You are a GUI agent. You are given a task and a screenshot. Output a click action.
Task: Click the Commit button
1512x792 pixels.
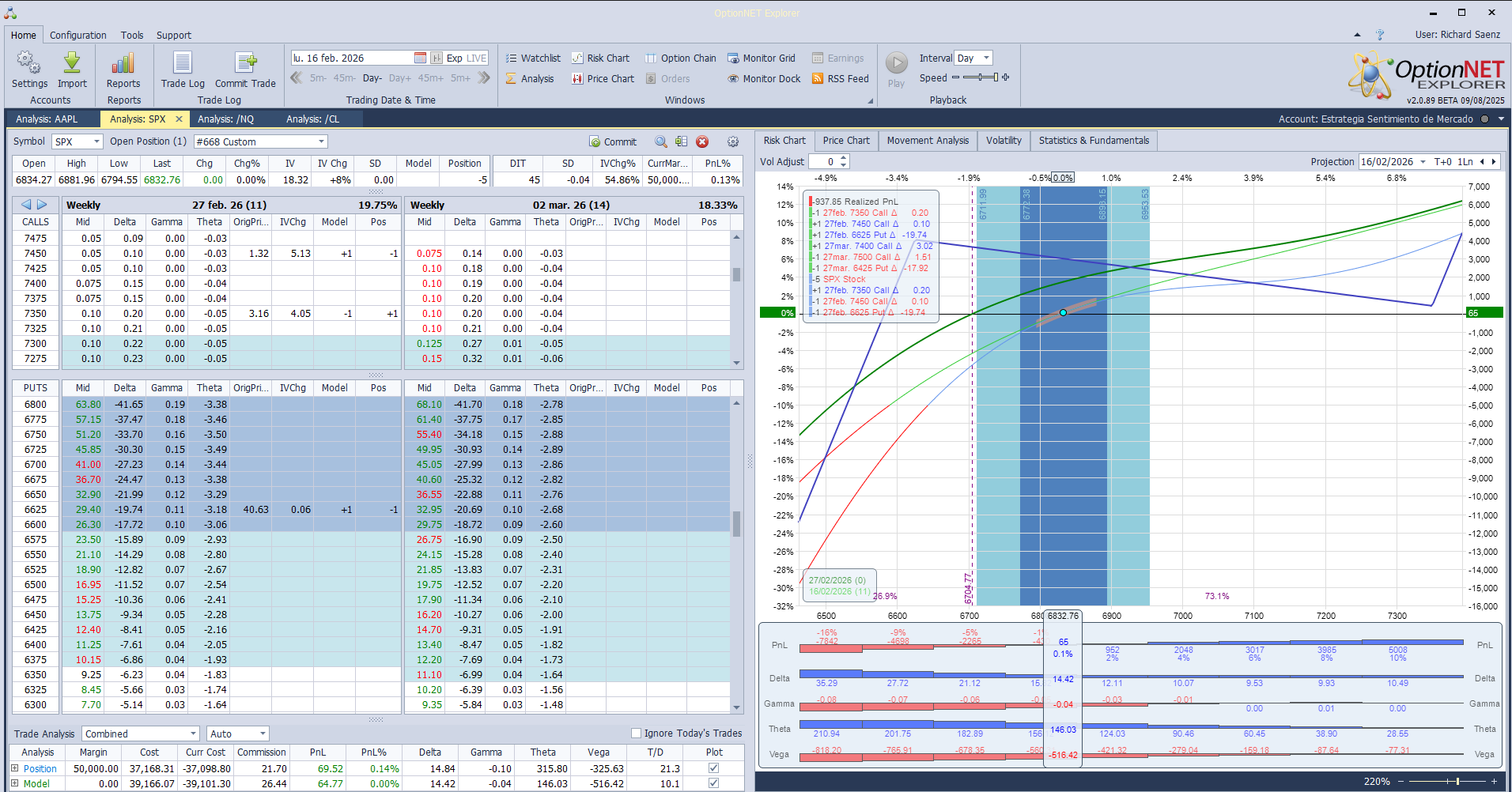click(x=613, y=141)
